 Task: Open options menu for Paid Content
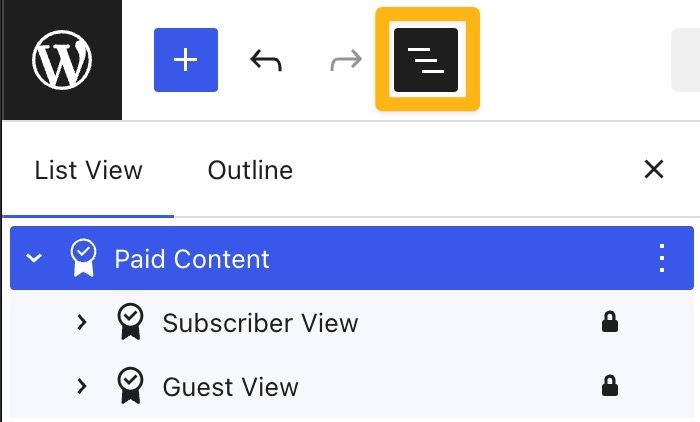point(660,258)
